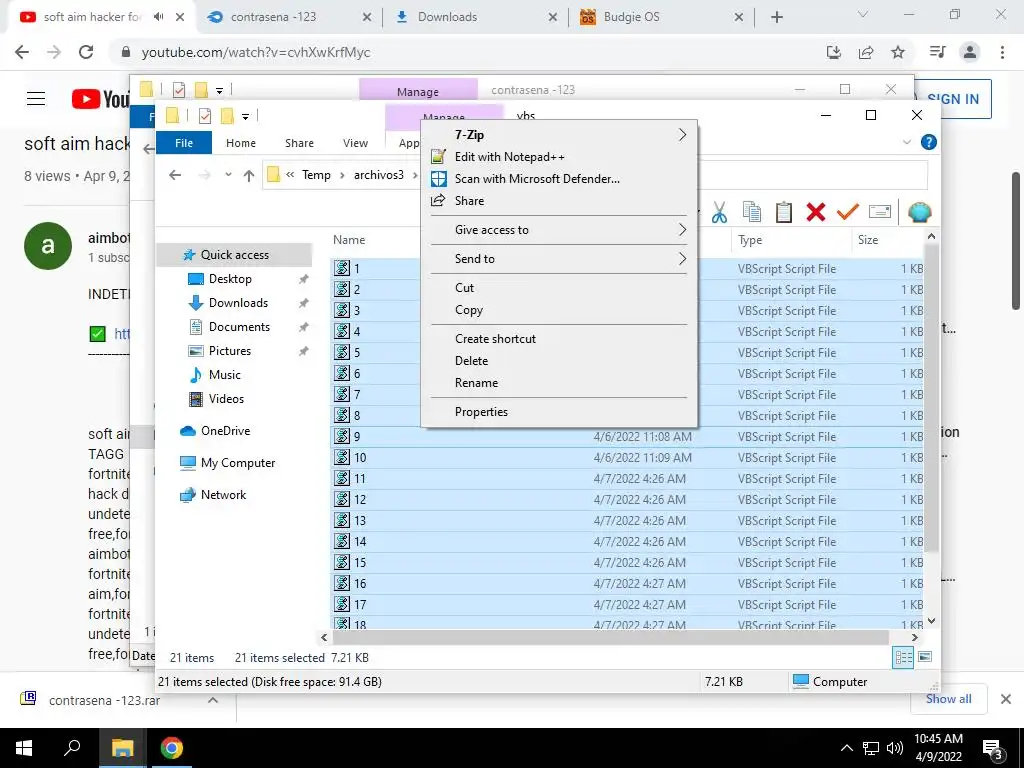
Task: Select Create shortcut in context menu
Action: [495, 339]
